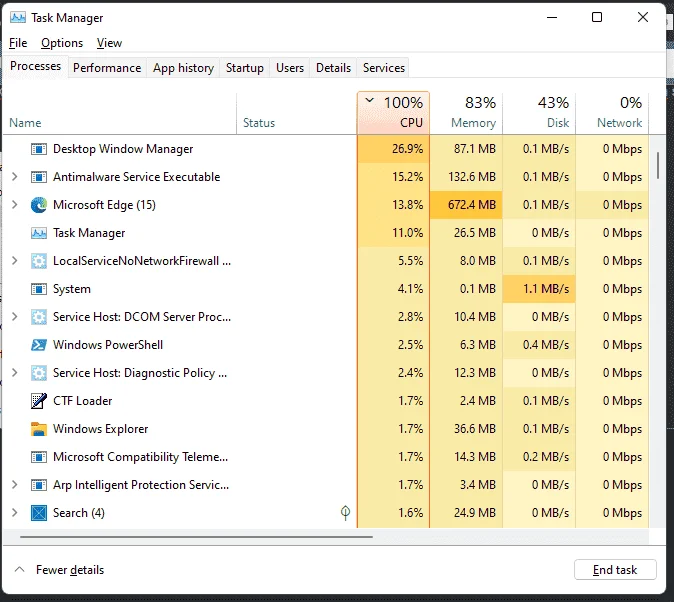
Task: Select the Windows PowerShell row name
Action: click(x=108, y=345)
